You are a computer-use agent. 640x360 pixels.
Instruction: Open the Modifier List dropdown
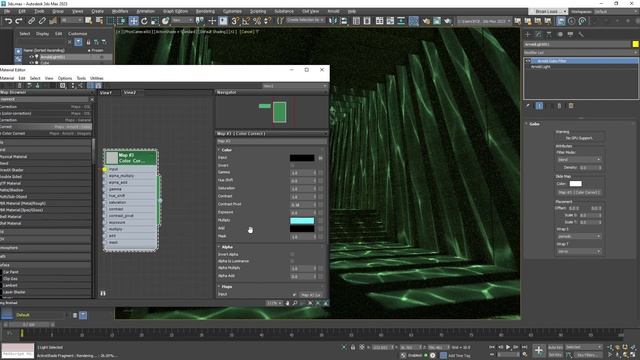[580, 53]
